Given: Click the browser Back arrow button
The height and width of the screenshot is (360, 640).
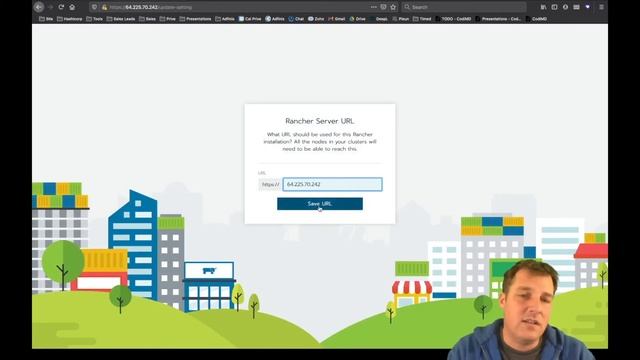Looking at the screenshot, I should point(39,7).
